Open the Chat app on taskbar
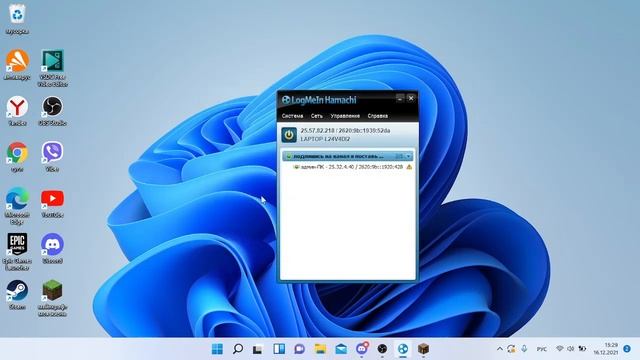The height and width of the screenshot is (360, 640). tap(300, 349)
